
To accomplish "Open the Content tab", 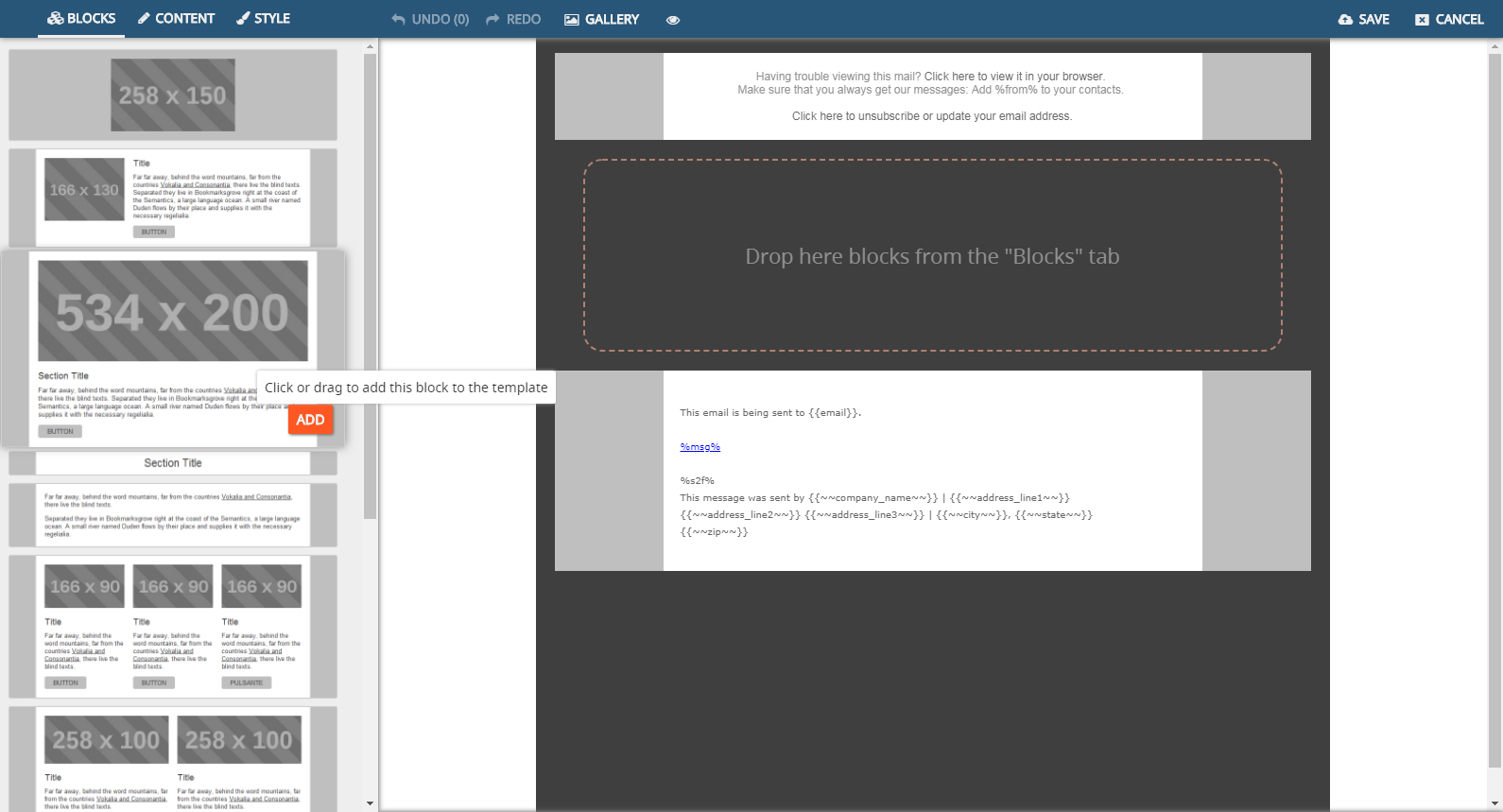I will pos(176,19).
